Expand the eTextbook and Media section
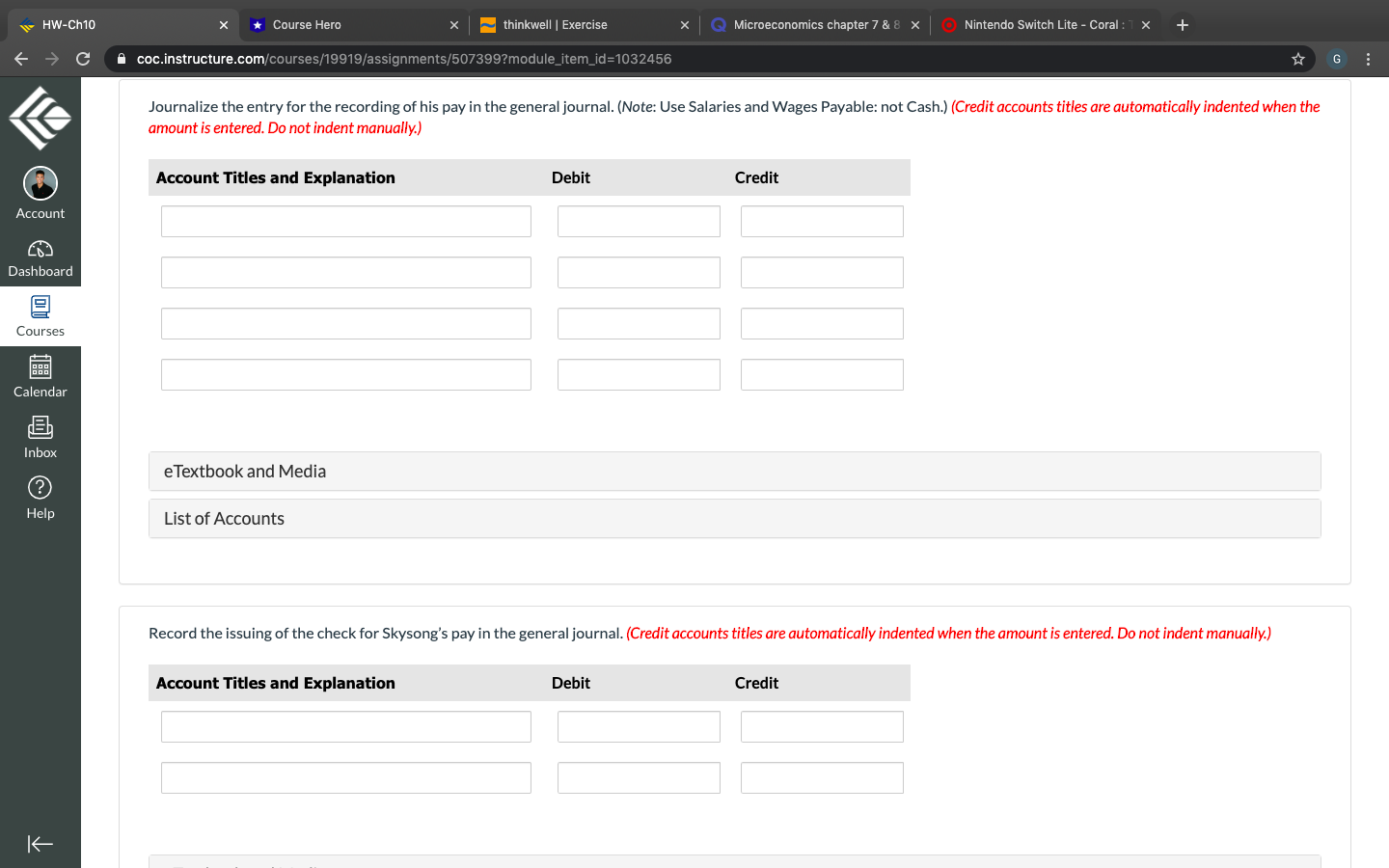 click(244, 471)
